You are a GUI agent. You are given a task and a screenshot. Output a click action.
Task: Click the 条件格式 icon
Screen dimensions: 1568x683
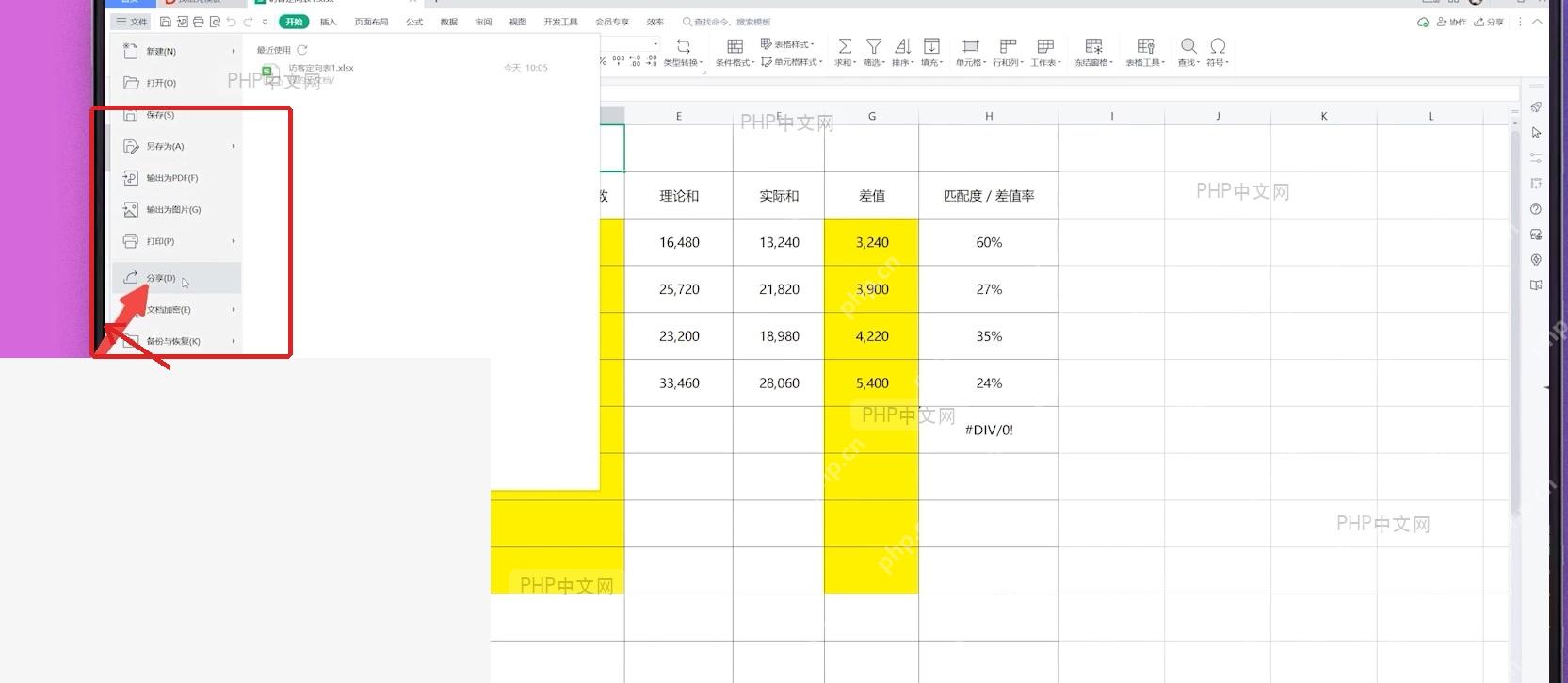(736, 46)
